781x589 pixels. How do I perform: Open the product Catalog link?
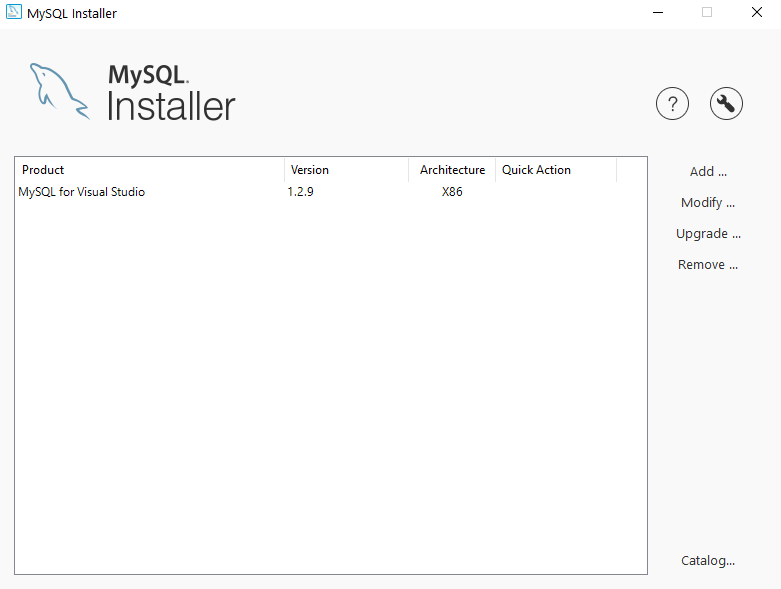708,560
